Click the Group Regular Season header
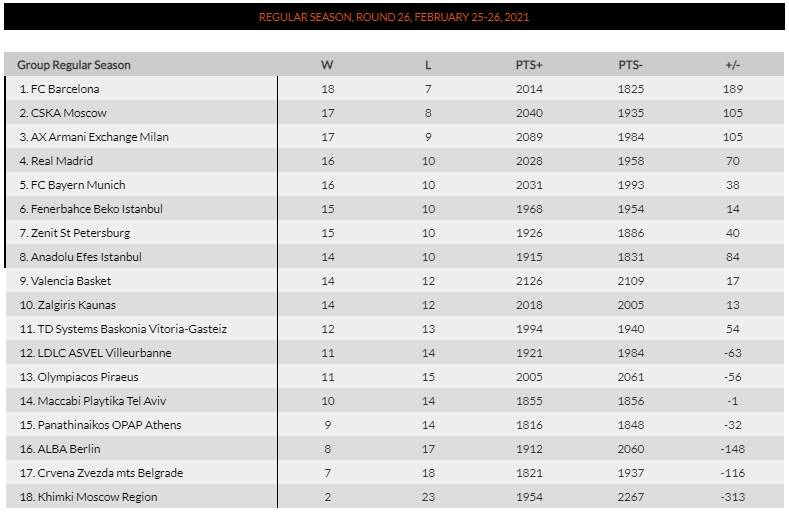Viewport: 789px width, 514px height. point(74,65)
